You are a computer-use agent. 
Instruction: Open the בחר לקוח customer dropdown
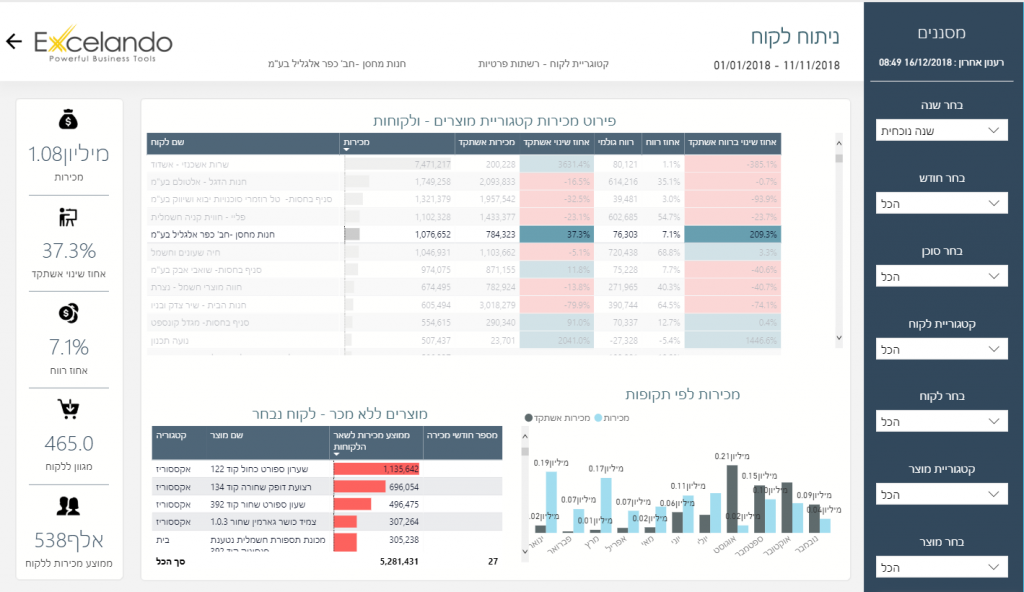point(940,422)
